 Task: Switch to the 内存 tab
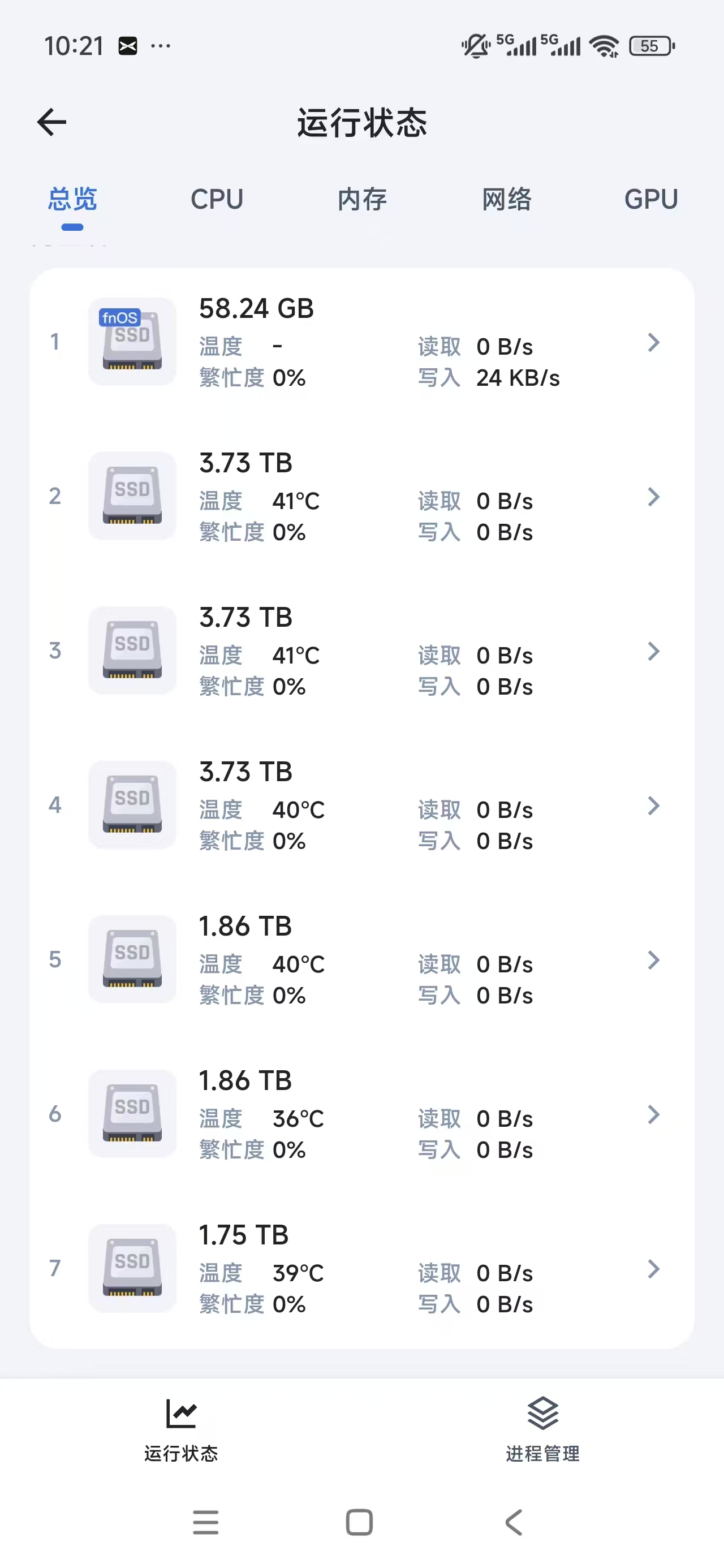(361, 200)
